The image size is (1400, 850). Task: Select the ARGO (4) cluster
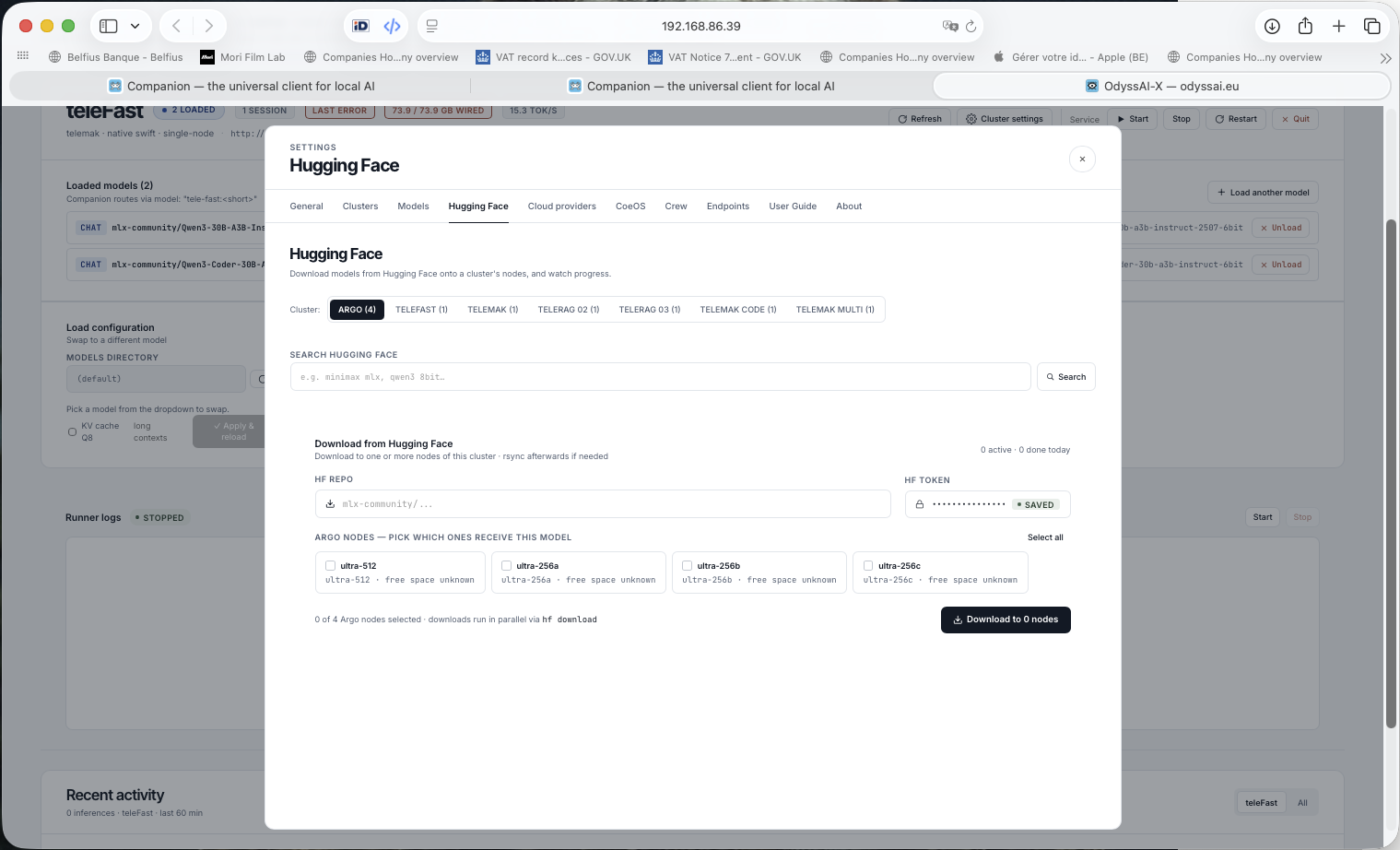(357, 310)
